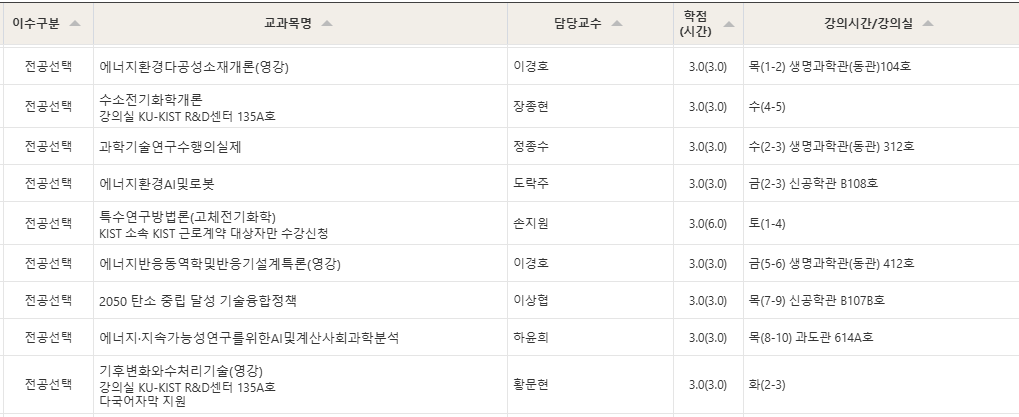The image size is (1019, 417).
Task: Sort using the 담당교수 arrow icon
Action: (616, 24)
